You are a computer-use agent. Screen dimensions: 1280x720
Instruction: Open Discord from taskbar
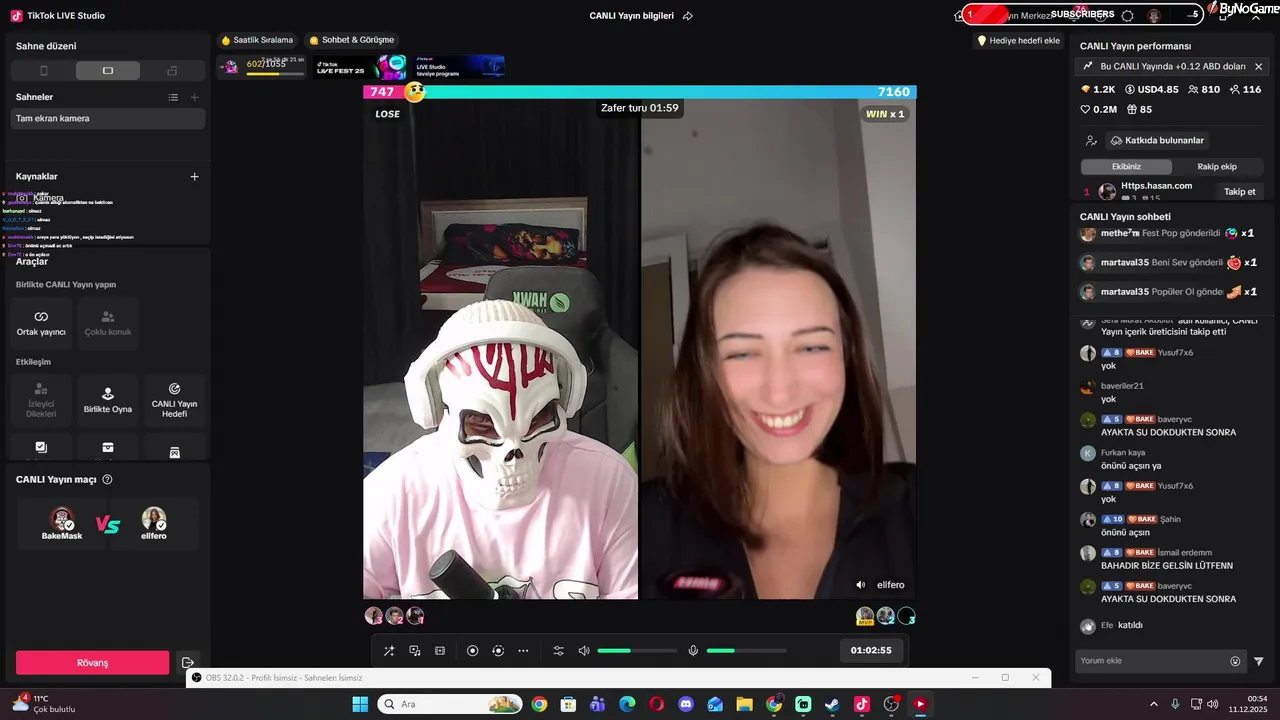(685, 704)
